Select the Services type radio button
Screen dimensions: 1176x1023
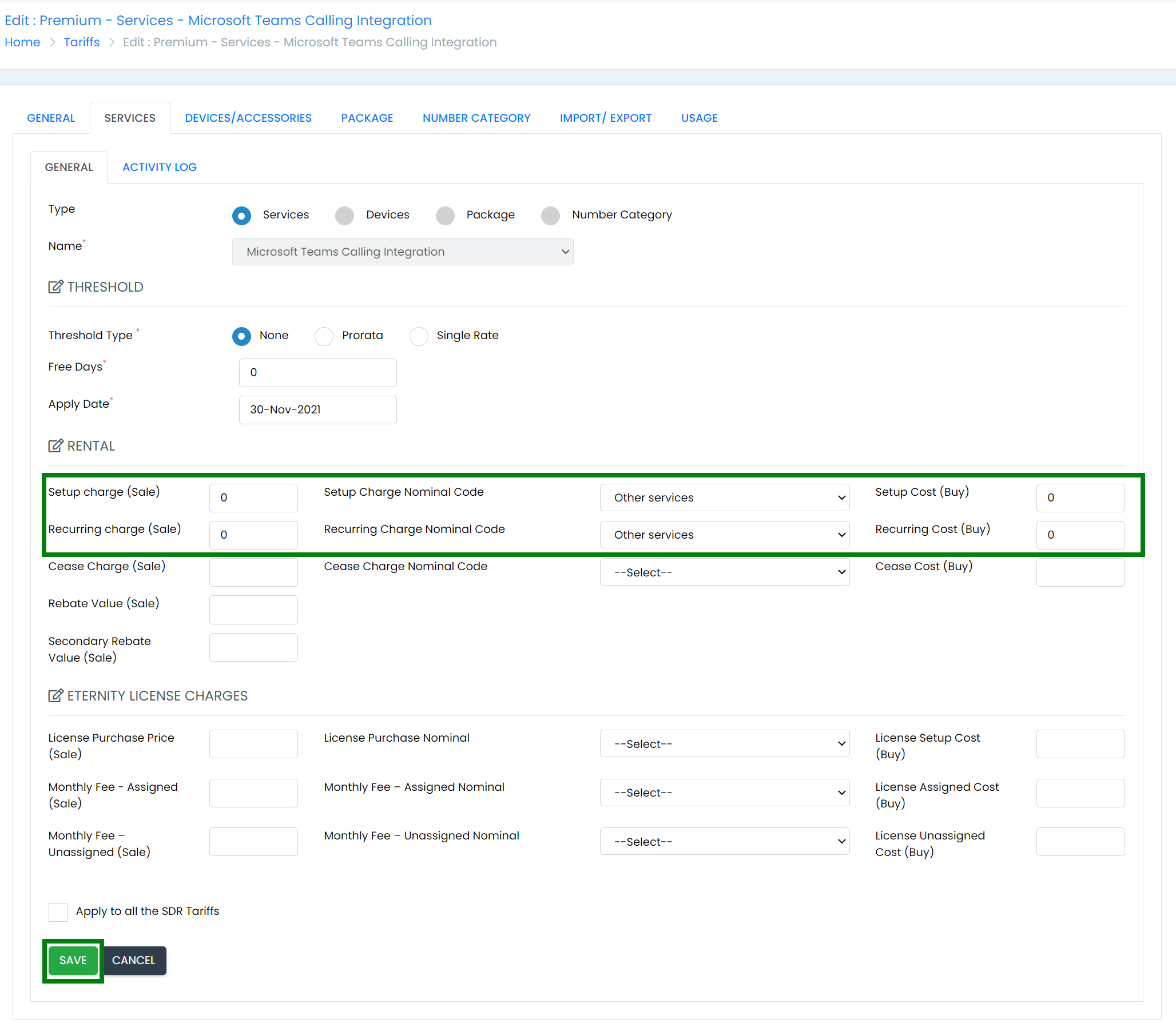[x=241, y=216]
